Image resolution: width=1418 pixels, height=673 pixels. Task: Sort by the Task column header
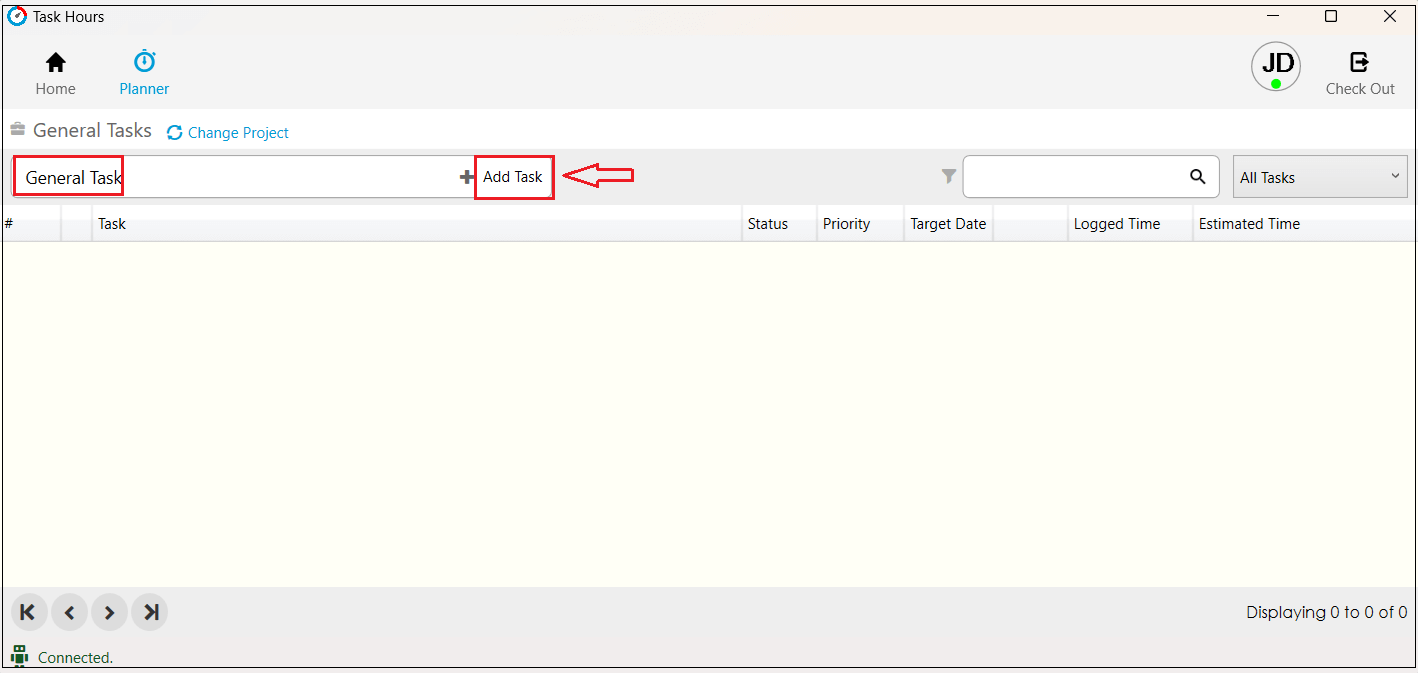pos(417,224)
